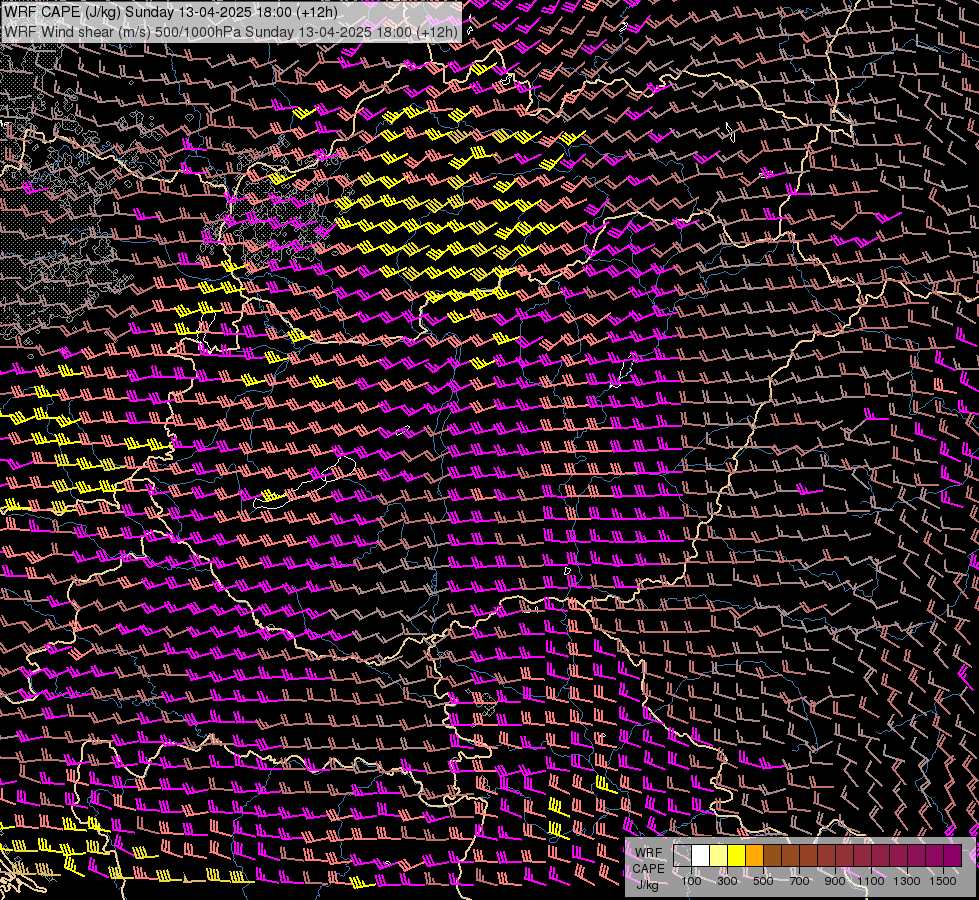Viewport: 979px width, 900px height.
Task: Select the pale yellow CAPE legend swatch
Action: pyautogui.click(x=719, y=856)
